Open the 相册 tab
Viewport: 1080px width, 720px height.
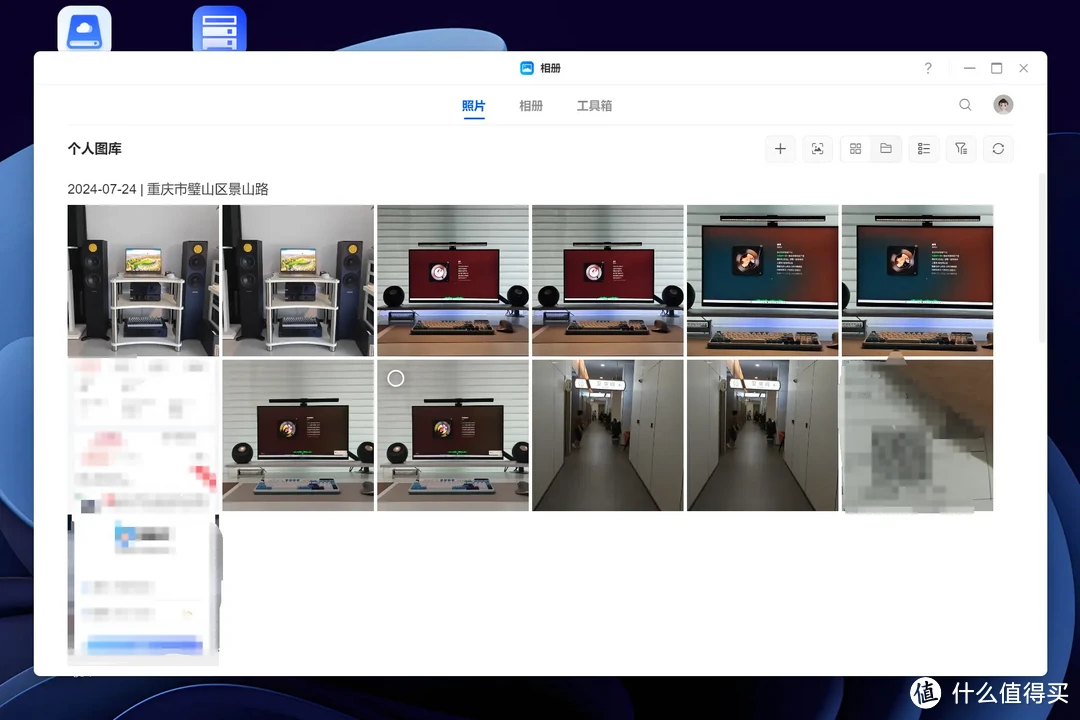[531, 106]
